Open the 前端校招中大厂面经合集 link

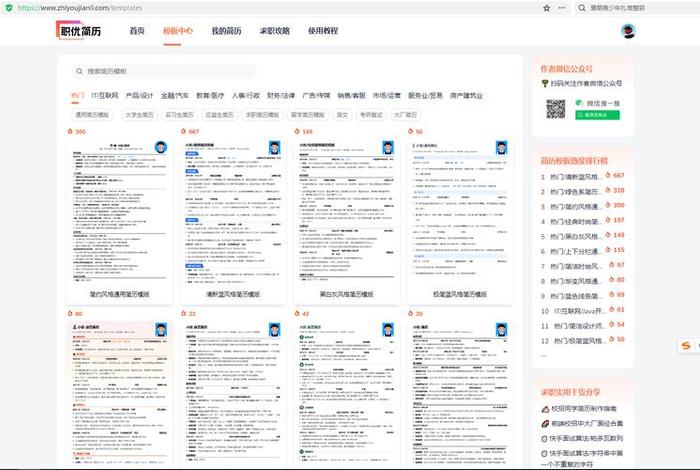pos(582,423)
